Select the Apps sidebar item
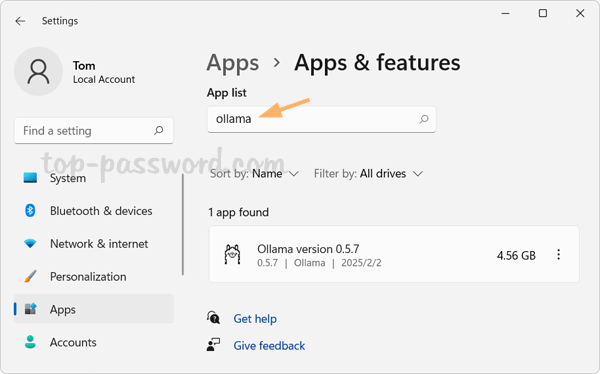600x374 pixels. coord(94,309)
